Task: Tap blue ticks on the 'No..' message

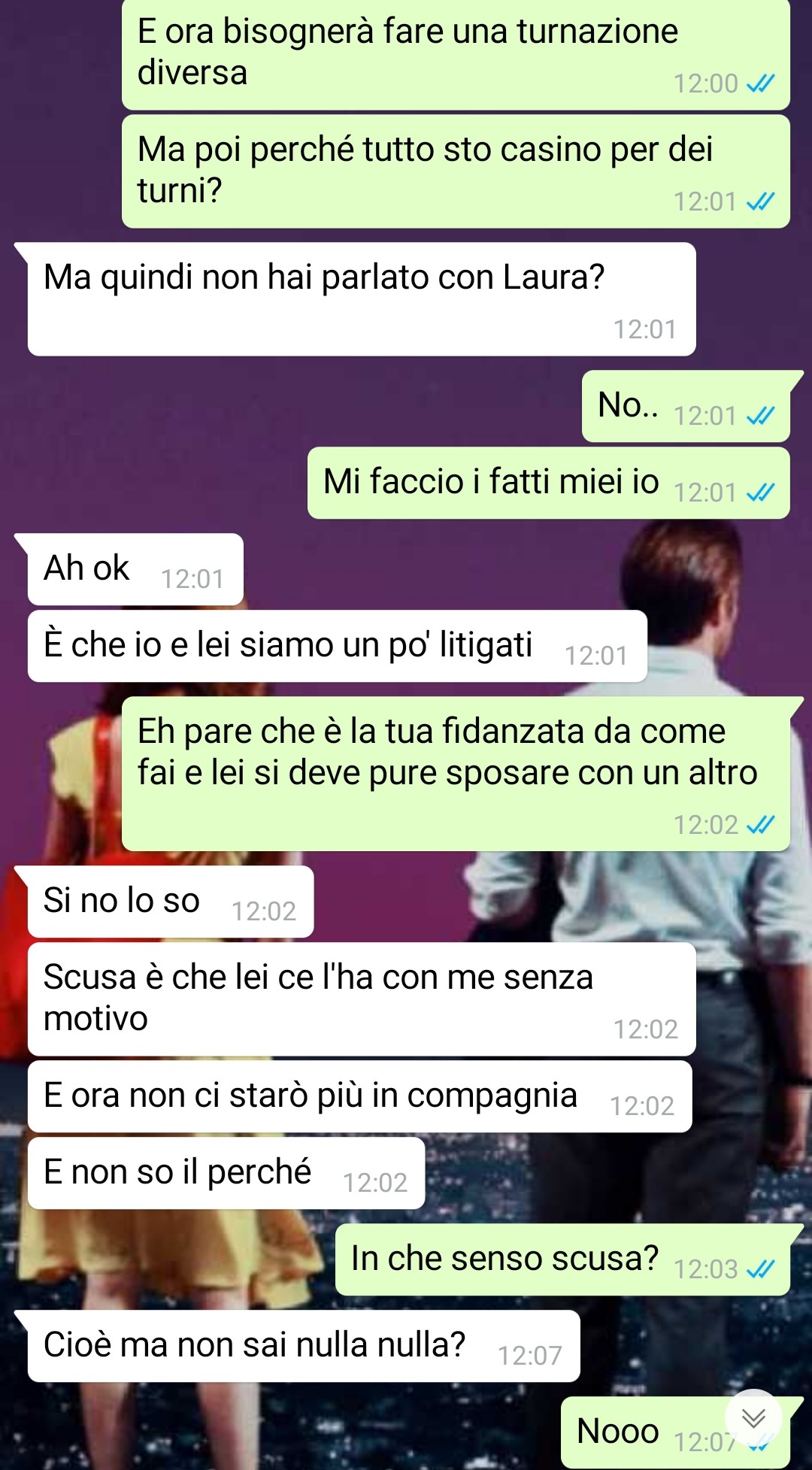Action: coord(760,416)
